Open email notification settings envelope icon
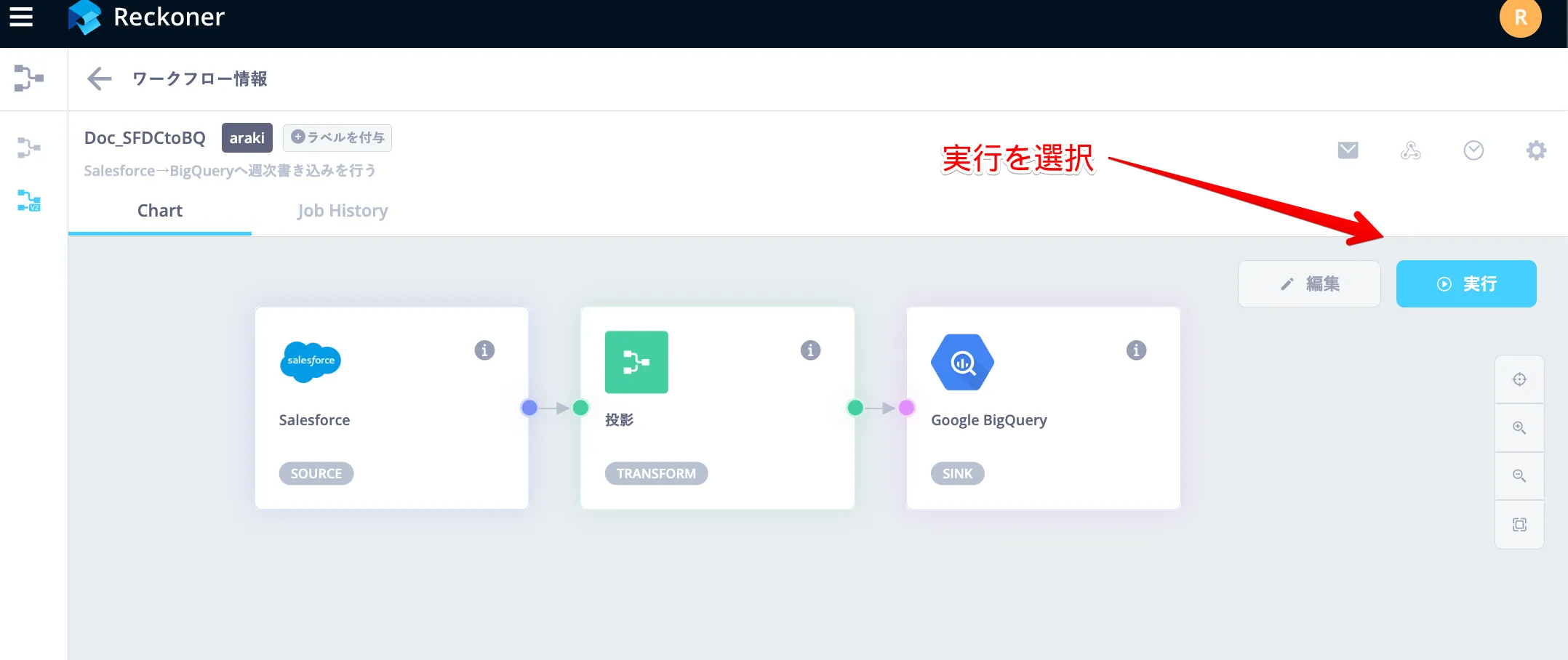This screenshot has width=1568, height=660. [x=1348, y=150]
